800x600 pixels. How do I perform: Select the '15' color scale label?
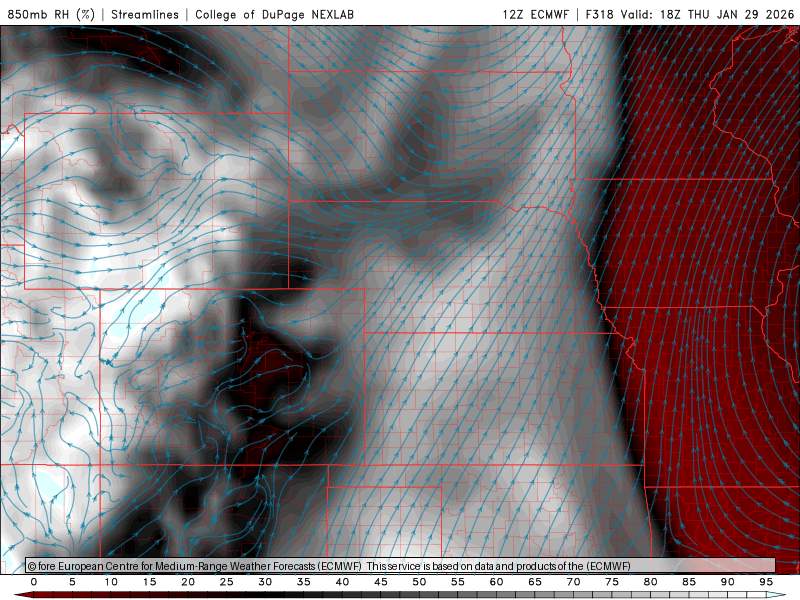tap(149, 582)
